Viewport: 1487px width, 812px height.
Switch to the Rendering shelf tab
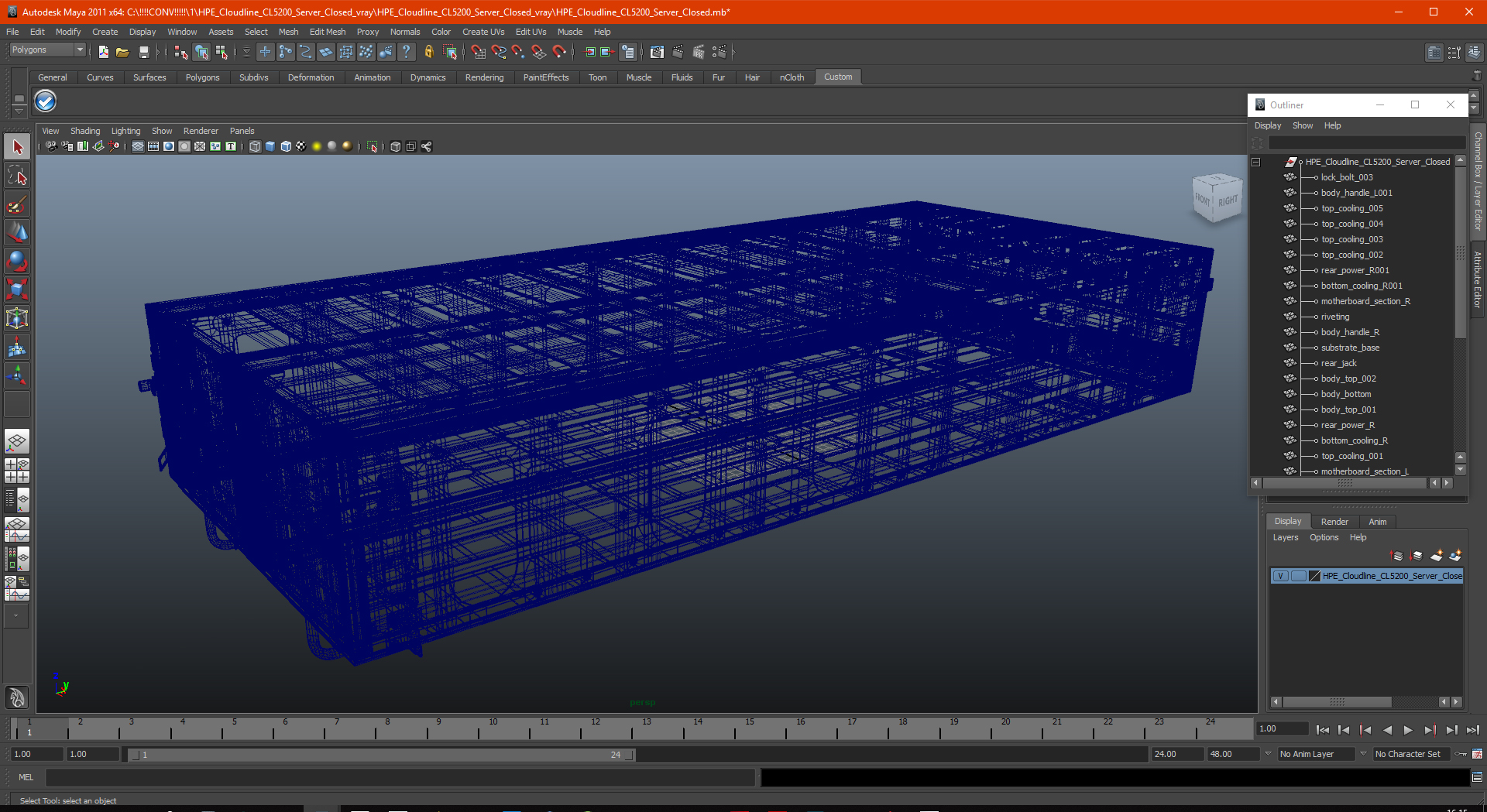pos(484,77)
